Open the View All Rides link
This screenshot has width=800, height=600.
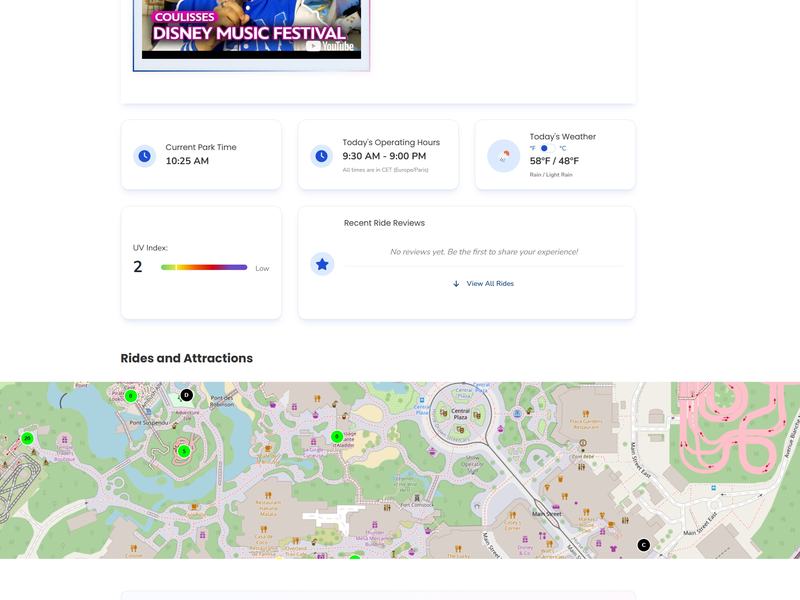488,283
